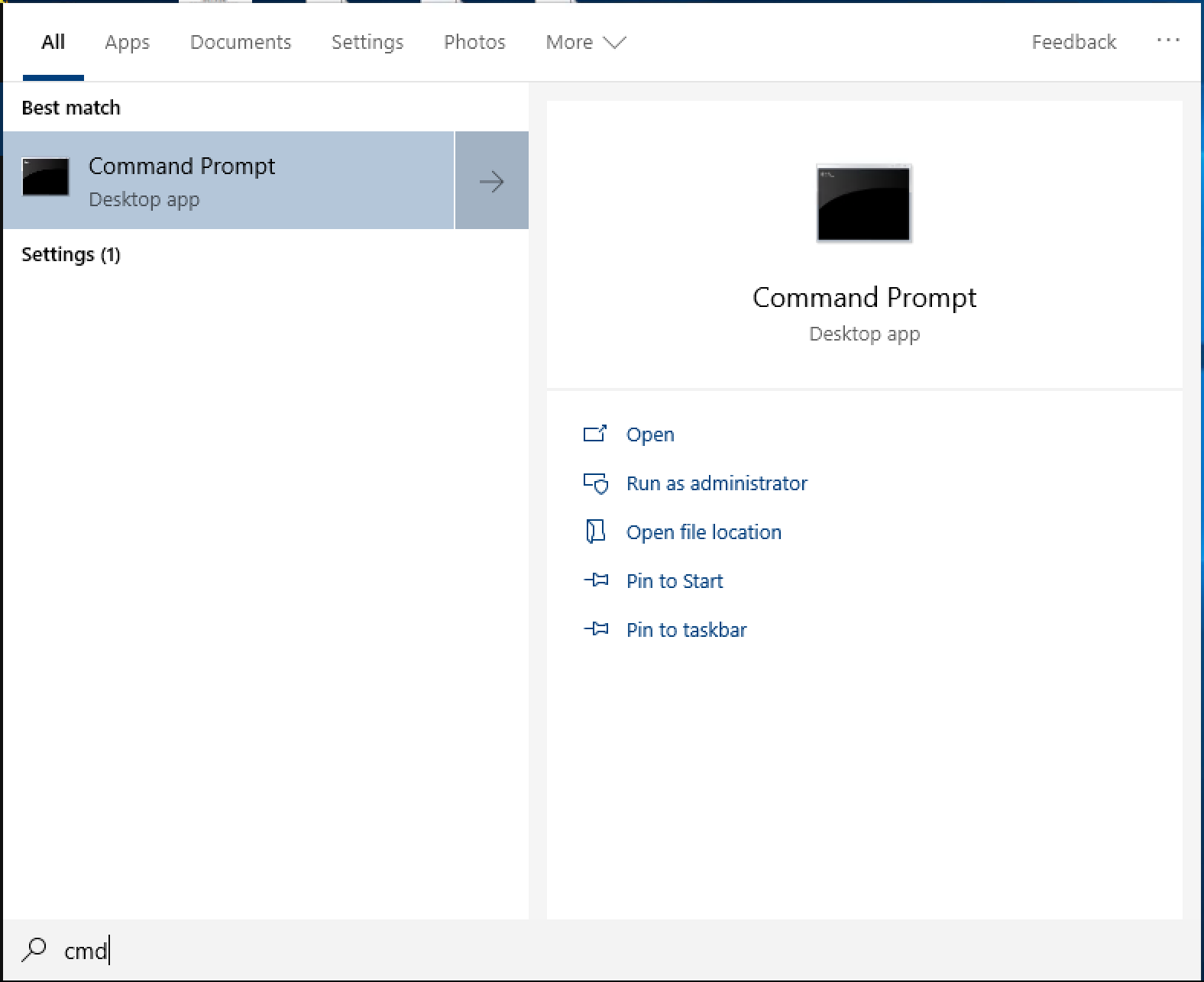This screenshot has height=982, width=1204.
Task: Expand Command Prompt result with arrow button
Action: [x=491, y=181]
